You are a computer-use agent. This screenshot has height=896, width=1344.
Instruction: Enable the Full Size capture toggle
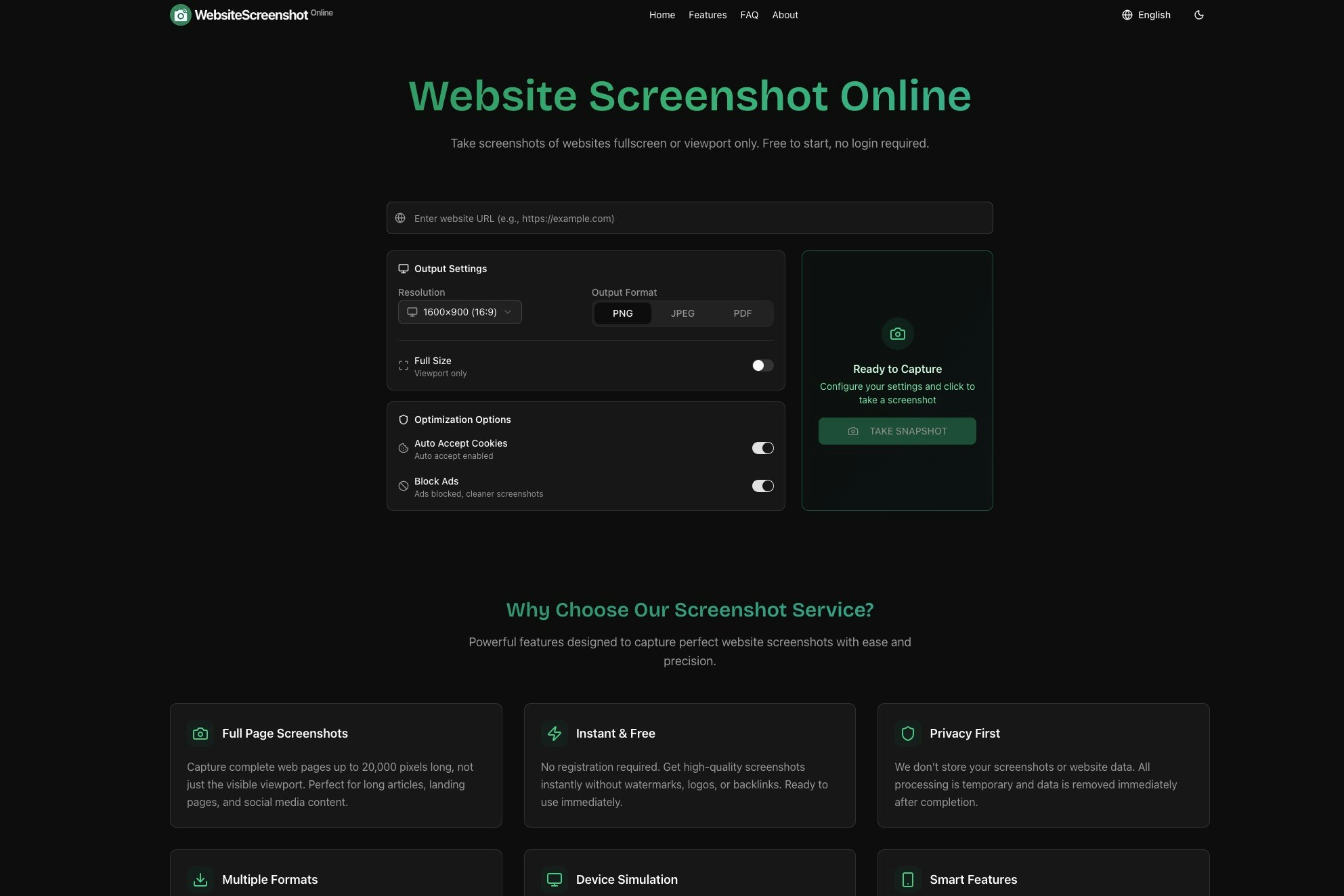pyautogui.click(x=762, y=365)
